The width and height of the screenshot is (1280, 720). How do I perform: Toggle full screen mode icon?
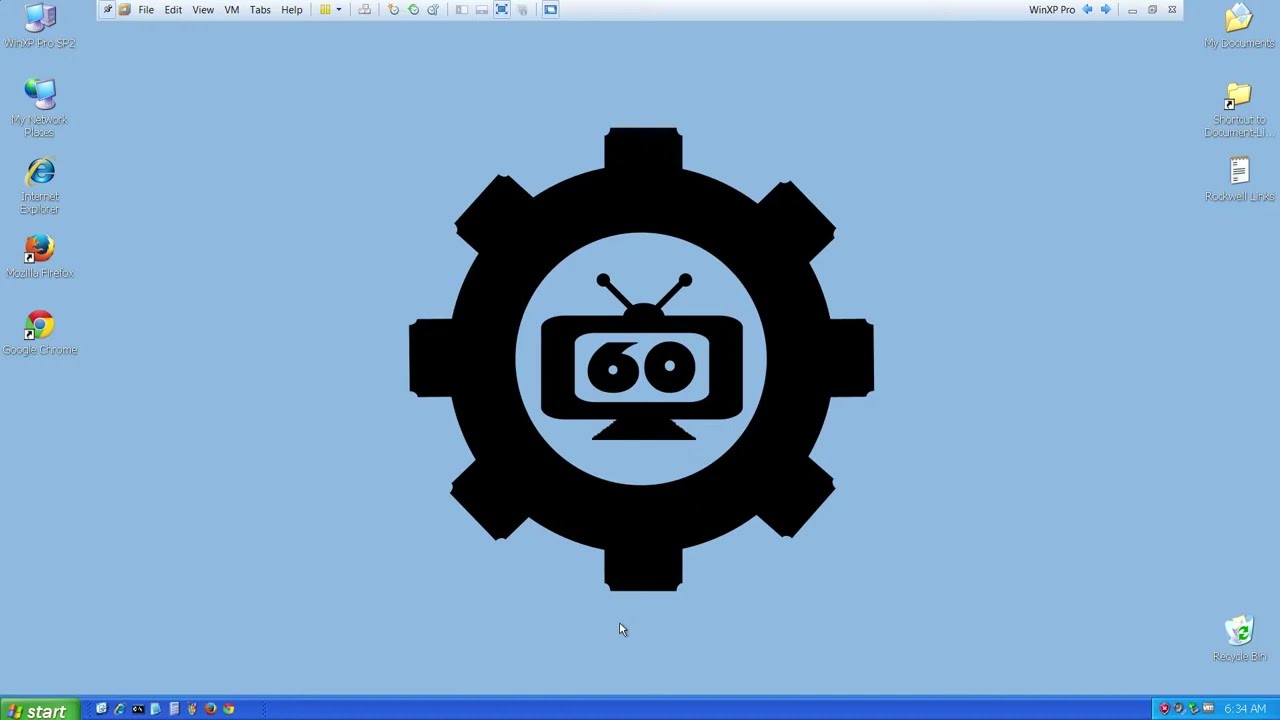coord(502,10)
